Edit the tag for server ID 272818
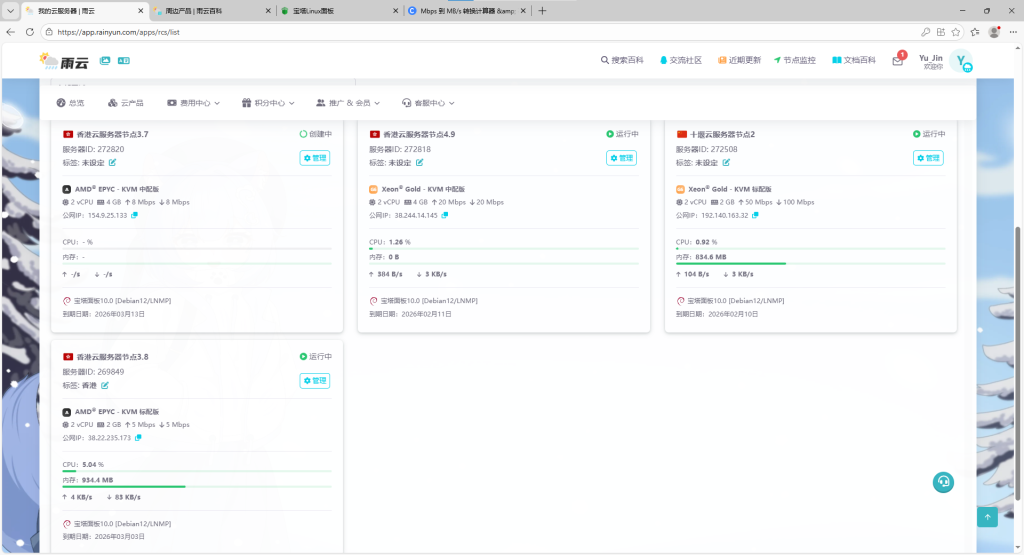Image resolution: width=1024 pixels, height=555 pixels. [419, 162]
